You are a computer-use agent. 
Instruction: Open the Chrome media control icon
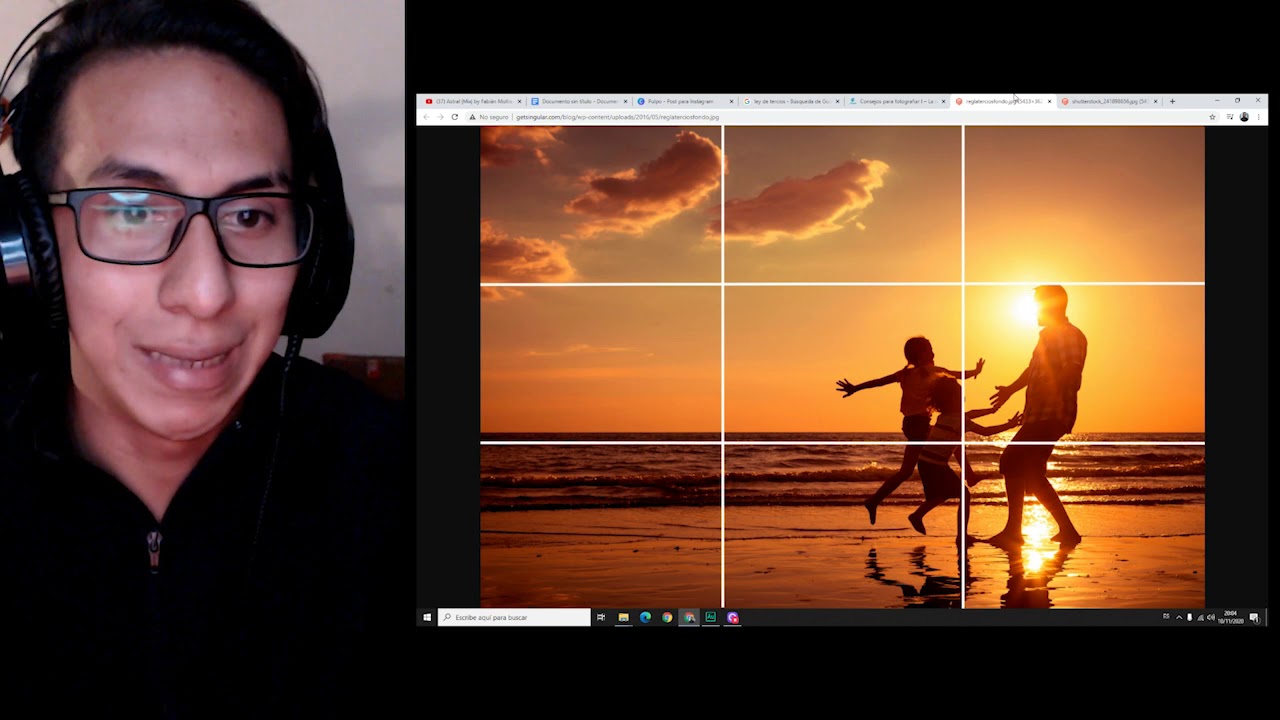click(1229, 117)
